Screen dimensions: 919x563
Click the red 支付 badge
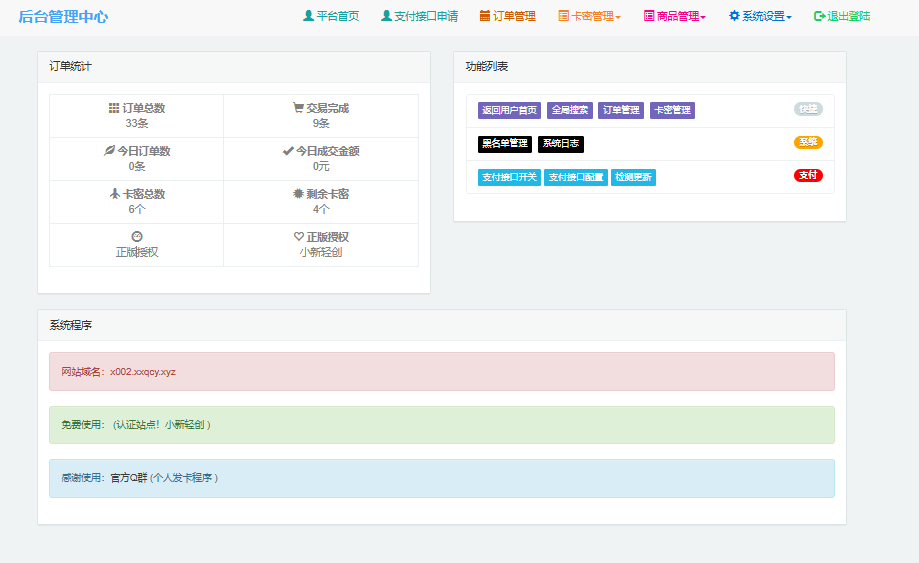click(x=808, y=175)
